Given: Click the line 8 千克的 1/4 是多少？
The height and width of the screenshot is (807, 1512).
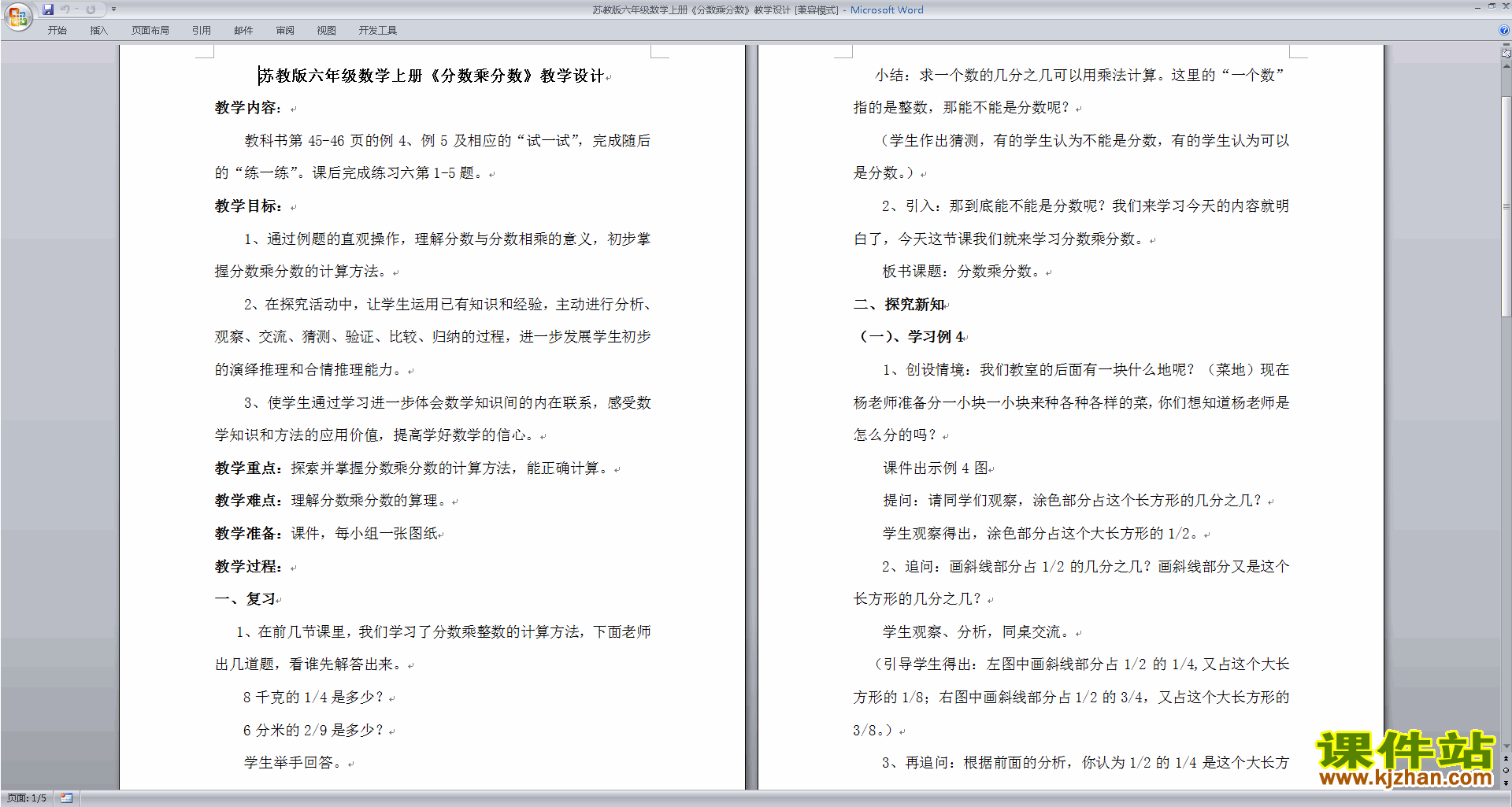Looking at the screenshot, I should pyautogui.click(x=313, y=698).
